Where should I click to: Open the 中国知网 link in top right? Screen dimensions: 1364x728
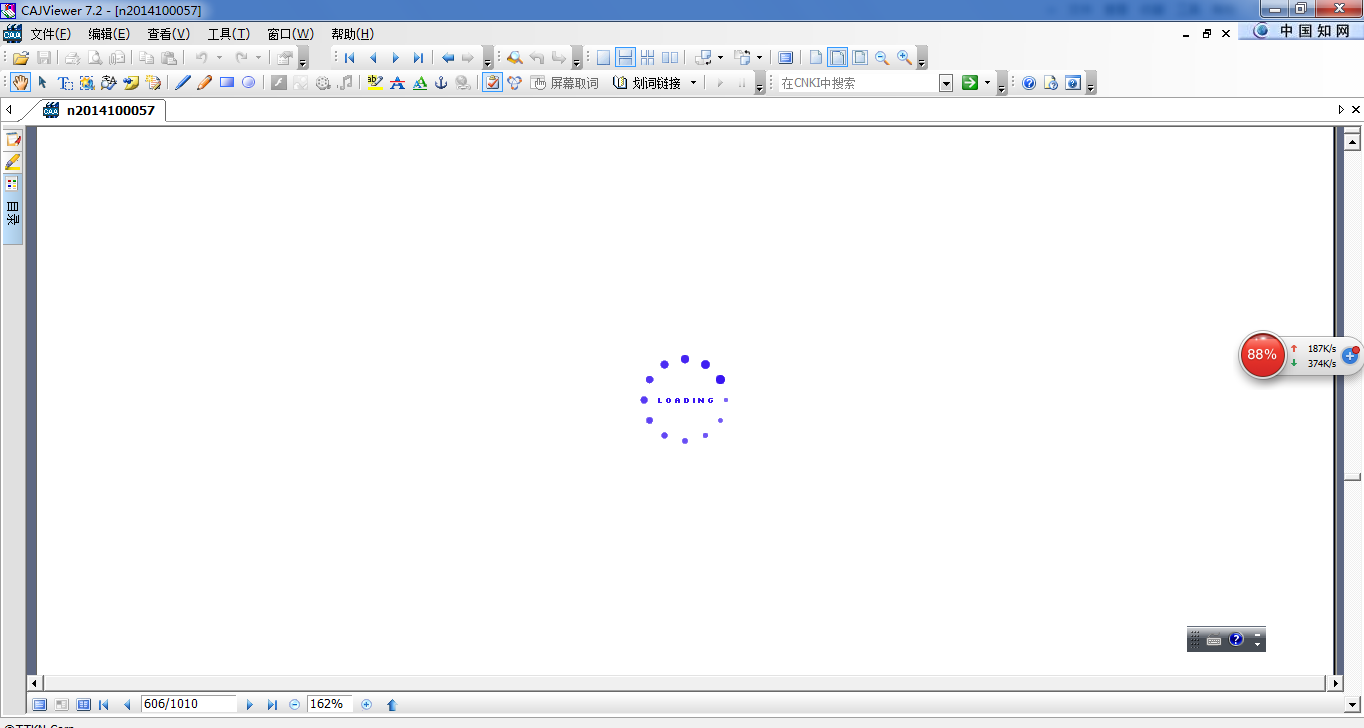point(1302,31)
